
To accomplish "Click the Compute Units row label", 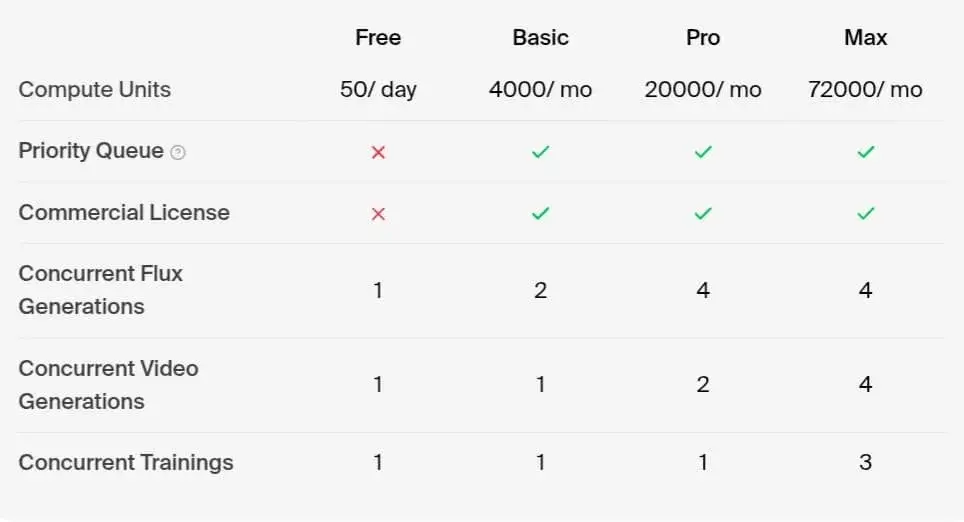I will (95, 90).
